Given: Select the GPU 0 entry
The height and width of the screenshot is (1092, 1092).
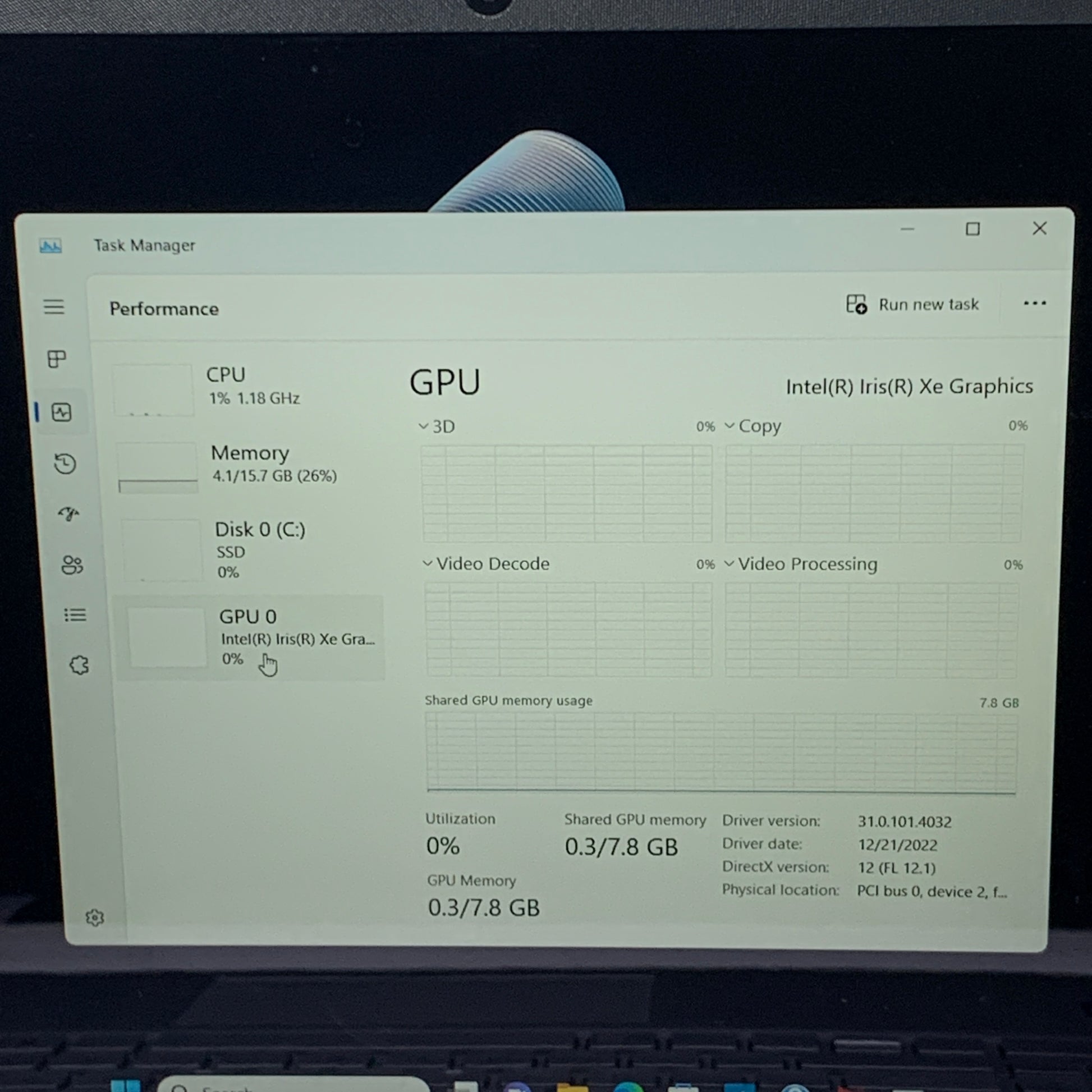Looking at the screenshot, I should [251, 637].
